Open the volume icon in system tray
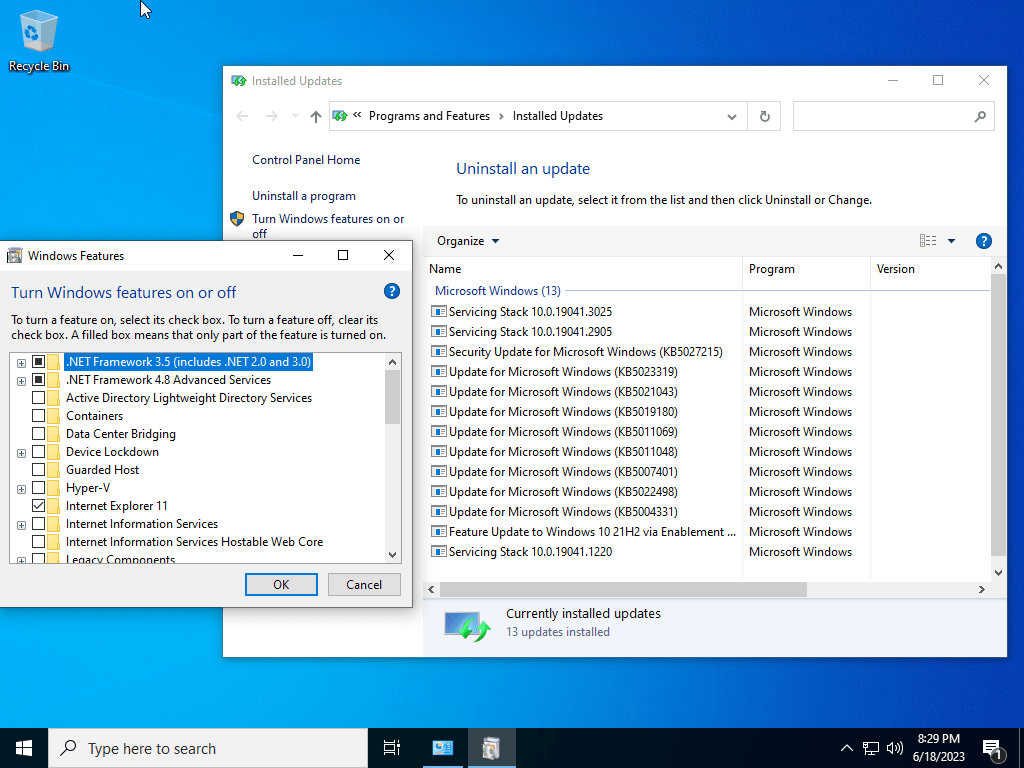This screenshot has width=1024, height=768. click(x=895, y=748)
